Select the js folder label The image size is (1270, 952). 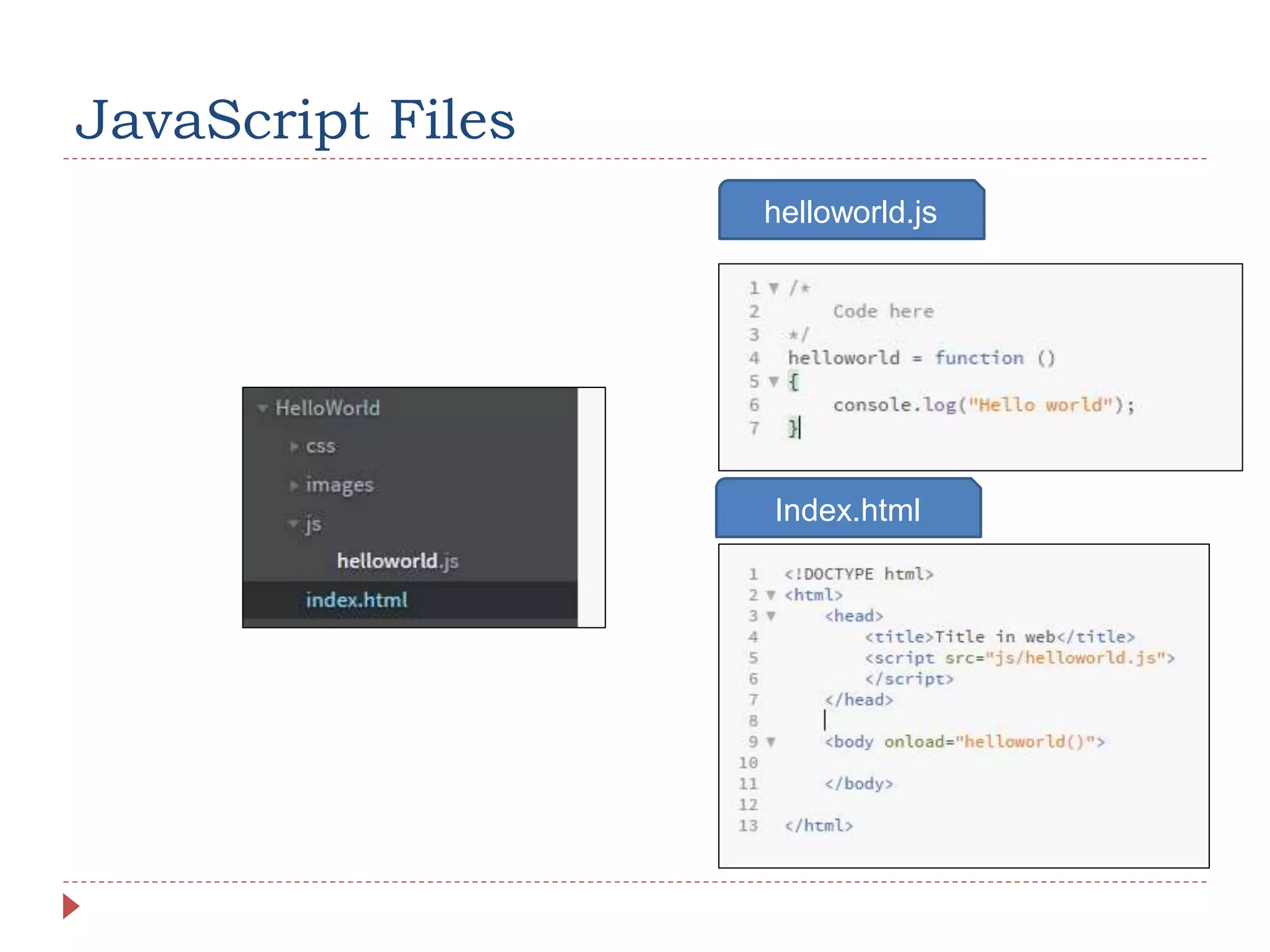pyautogui.click(x=313, y=524)
